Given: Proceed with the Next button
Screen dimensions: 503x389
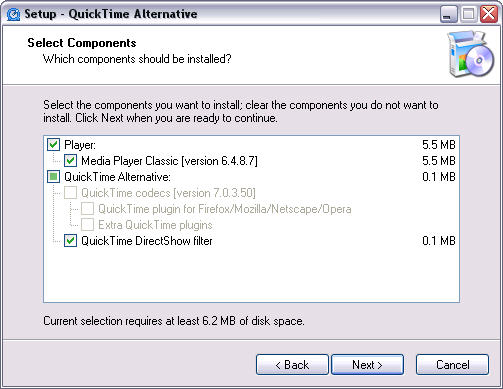Looking at the screenshot, I should click(367, 365).
